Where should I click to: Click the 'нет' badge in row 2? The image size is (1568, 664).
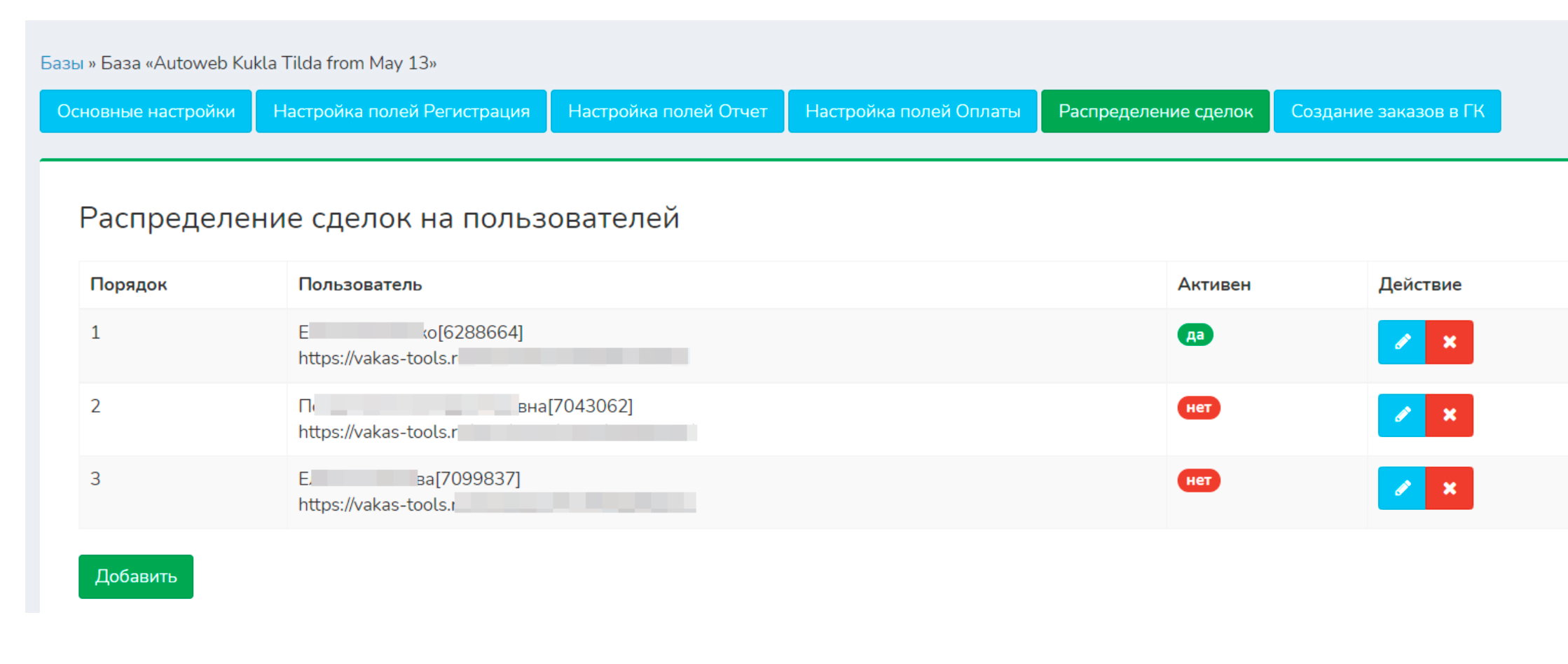pos(1199,408)
